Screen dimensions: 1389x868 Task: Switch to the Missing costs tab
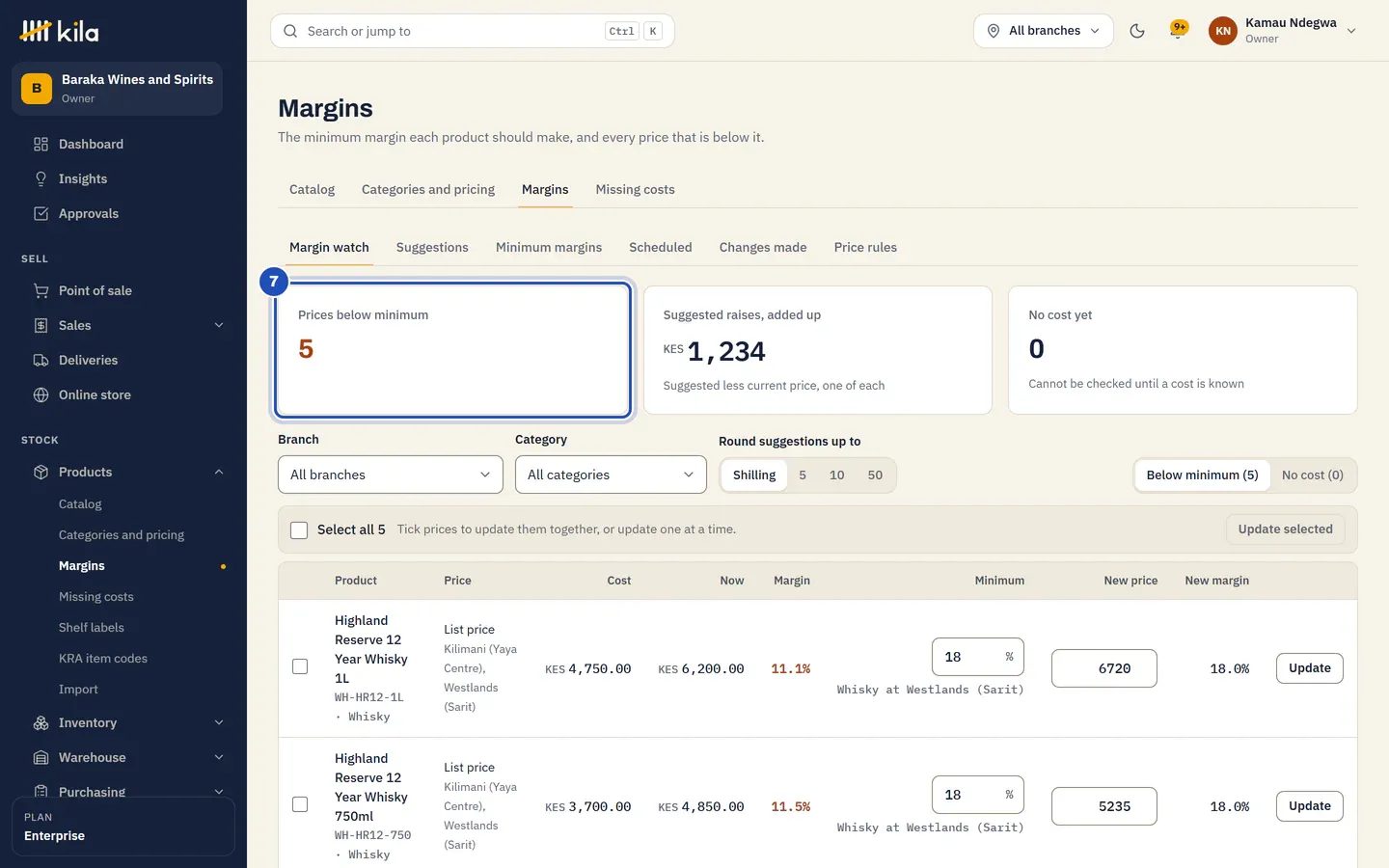pos(635,189)
